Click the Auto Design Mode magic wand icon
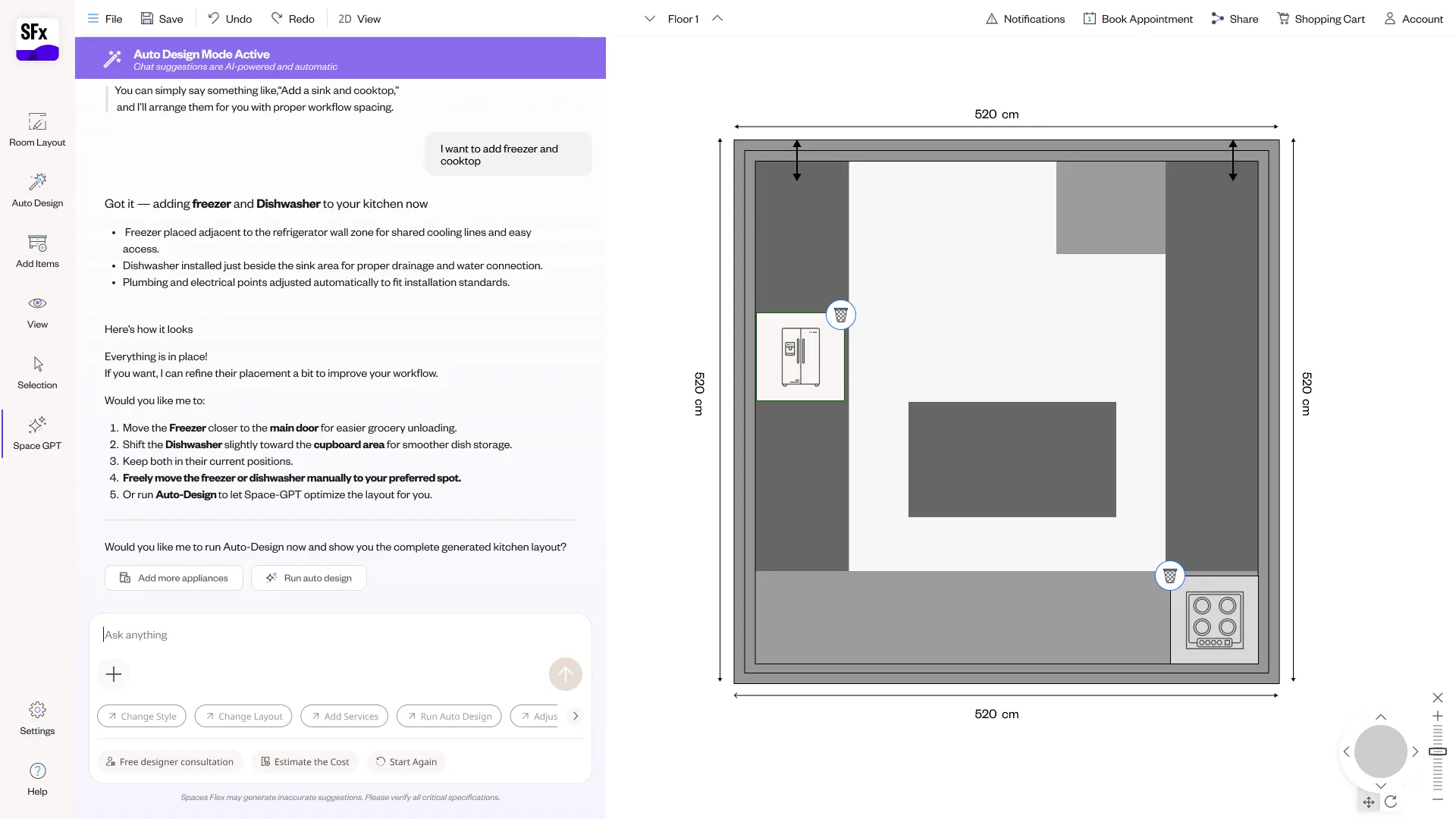The height and width of the screenshot is (819, 1456). pos(113,58)
